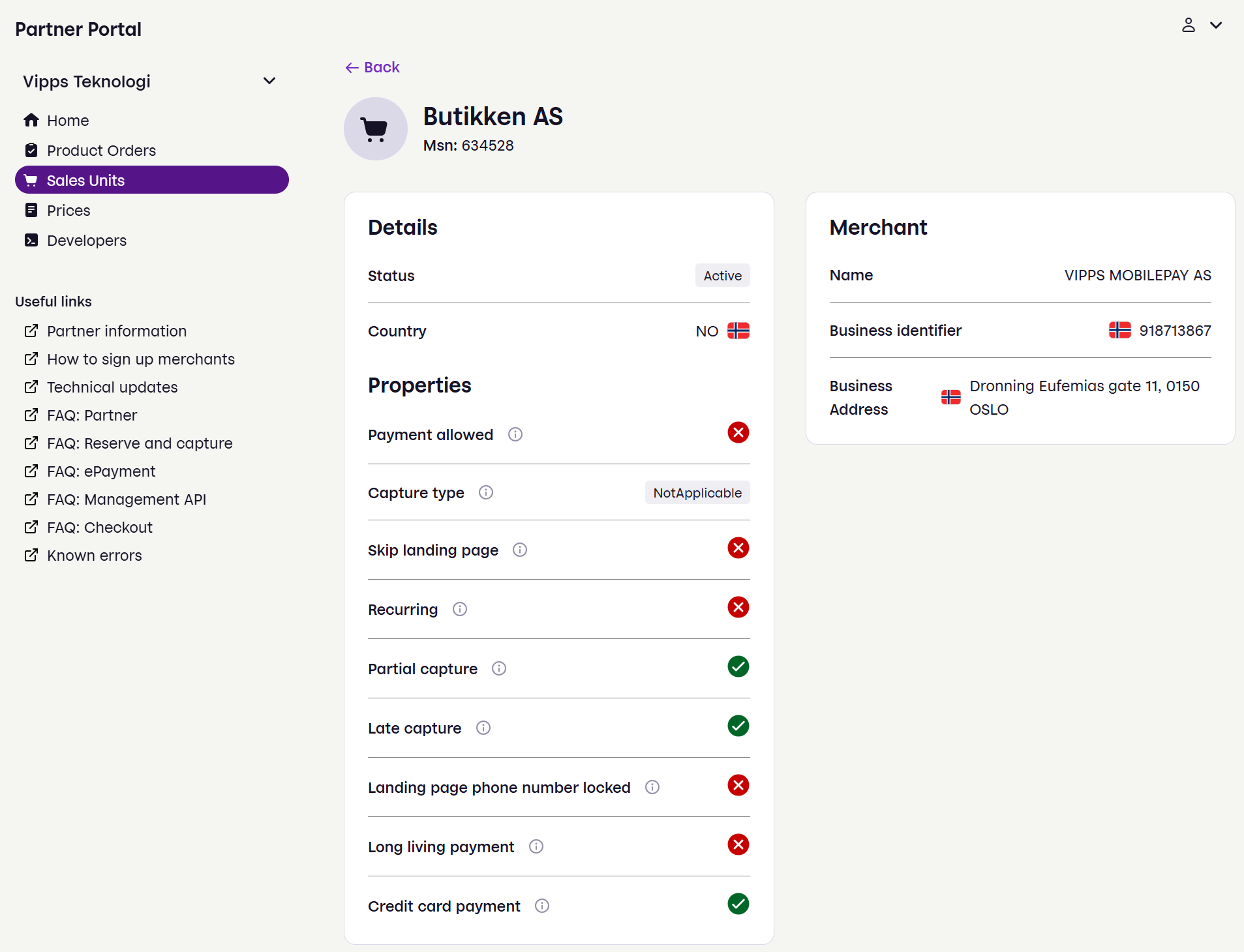Click the red cross for Recurring

coord(738,607)
